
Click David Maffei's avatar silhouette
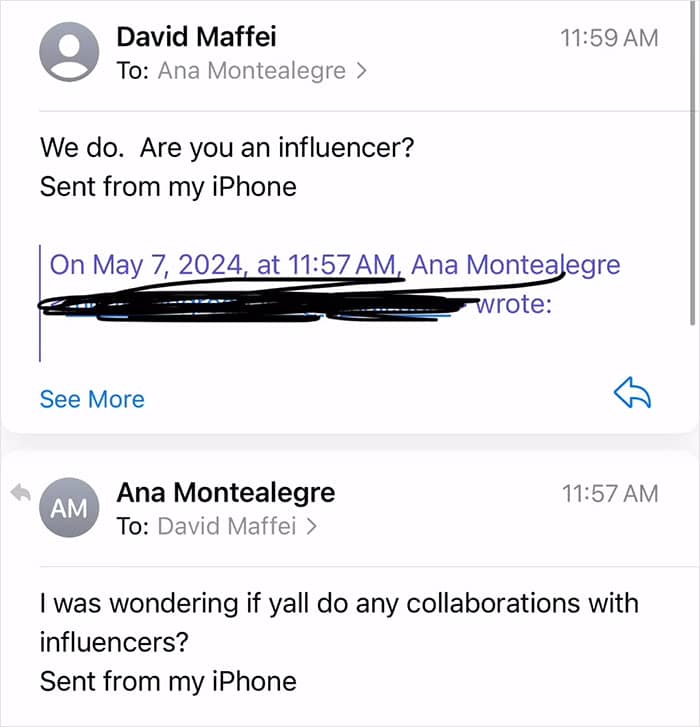[x=70, y=51]
